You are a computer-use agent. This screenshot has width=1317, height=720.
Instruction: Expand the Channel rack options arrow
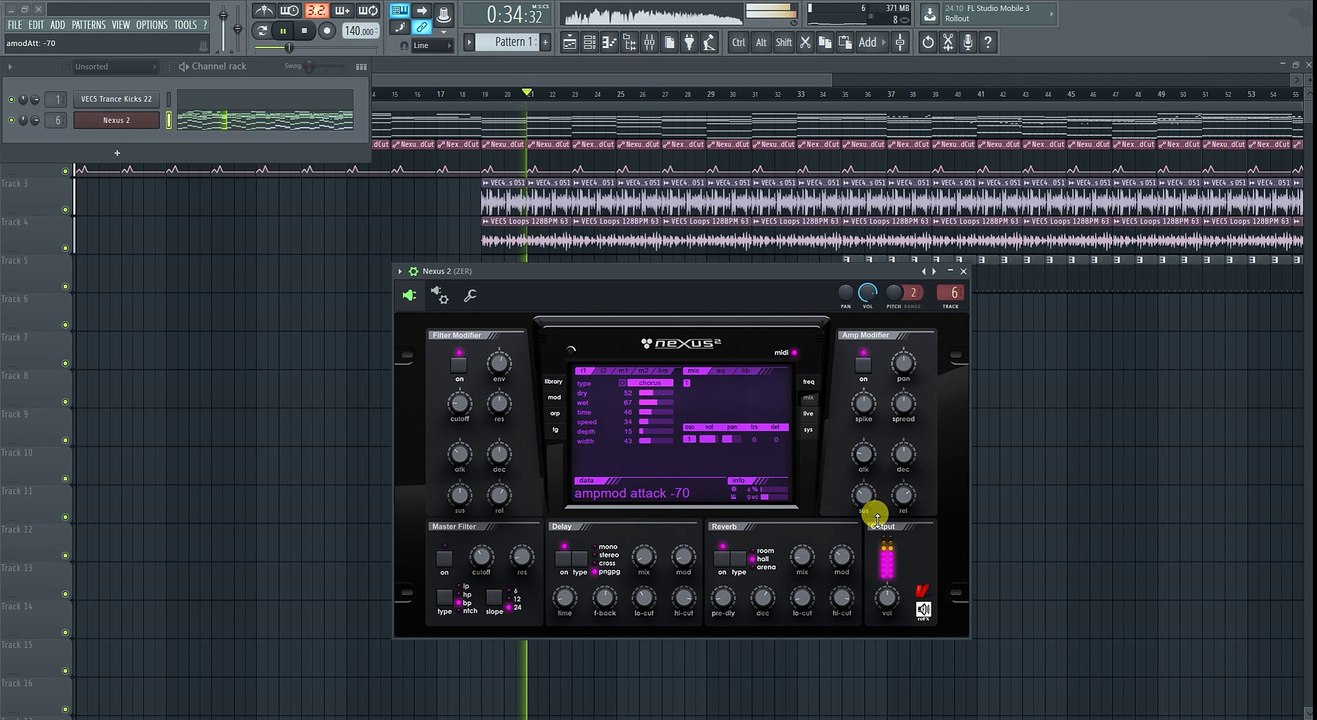click(10, 66)
